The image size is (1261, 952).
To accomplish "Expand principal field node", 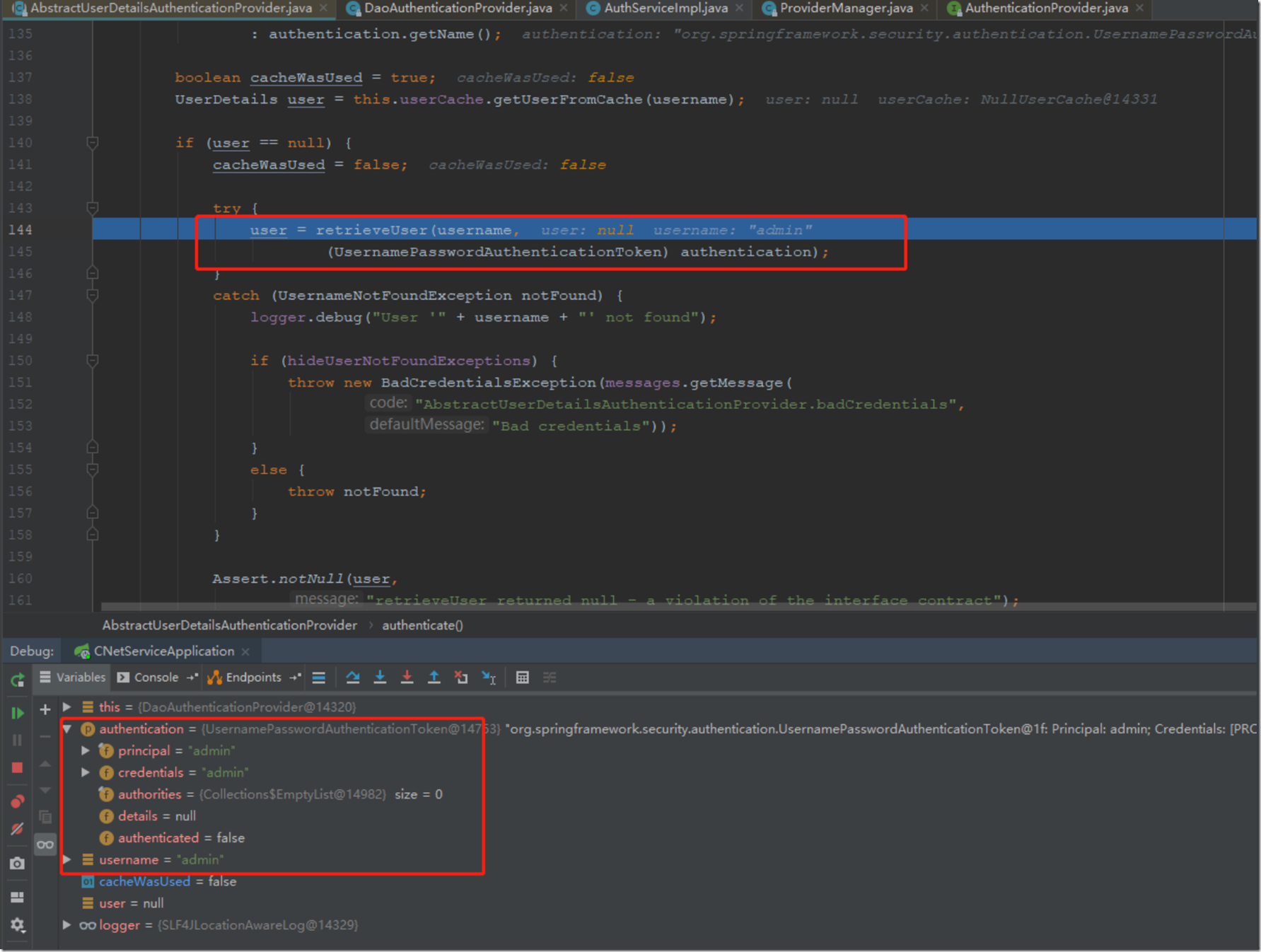I will 85,750.
